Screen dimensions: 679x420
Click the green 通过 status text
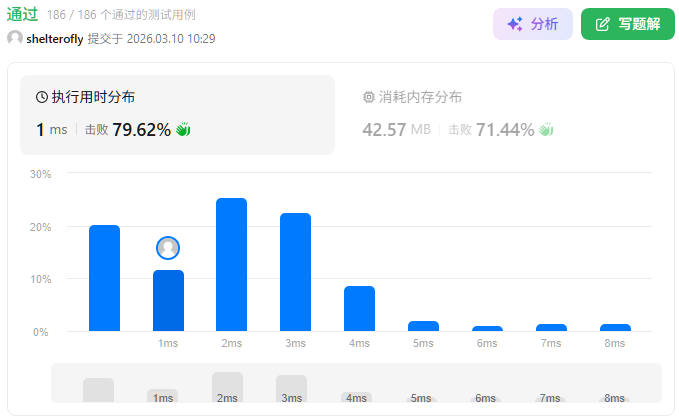click(x=23, y=15)
